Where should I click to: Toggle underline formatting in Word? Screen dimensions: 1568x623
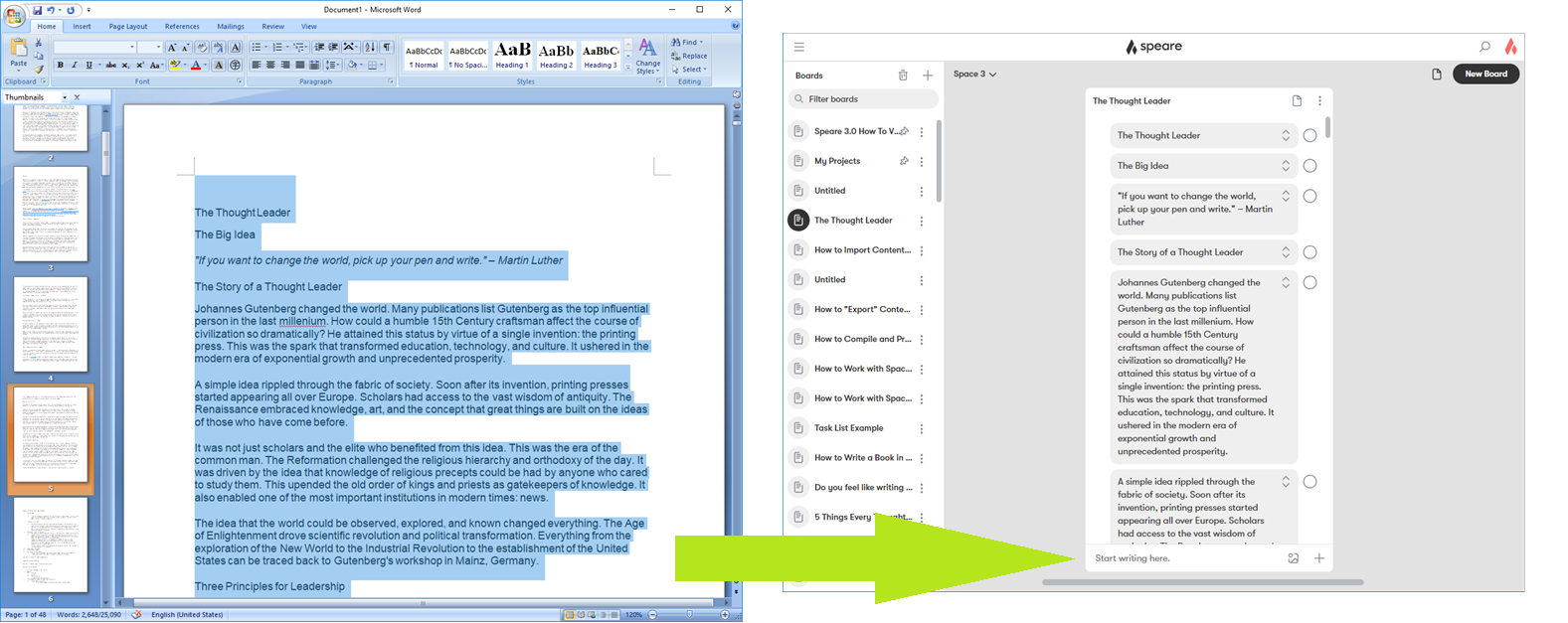(89, 66)
